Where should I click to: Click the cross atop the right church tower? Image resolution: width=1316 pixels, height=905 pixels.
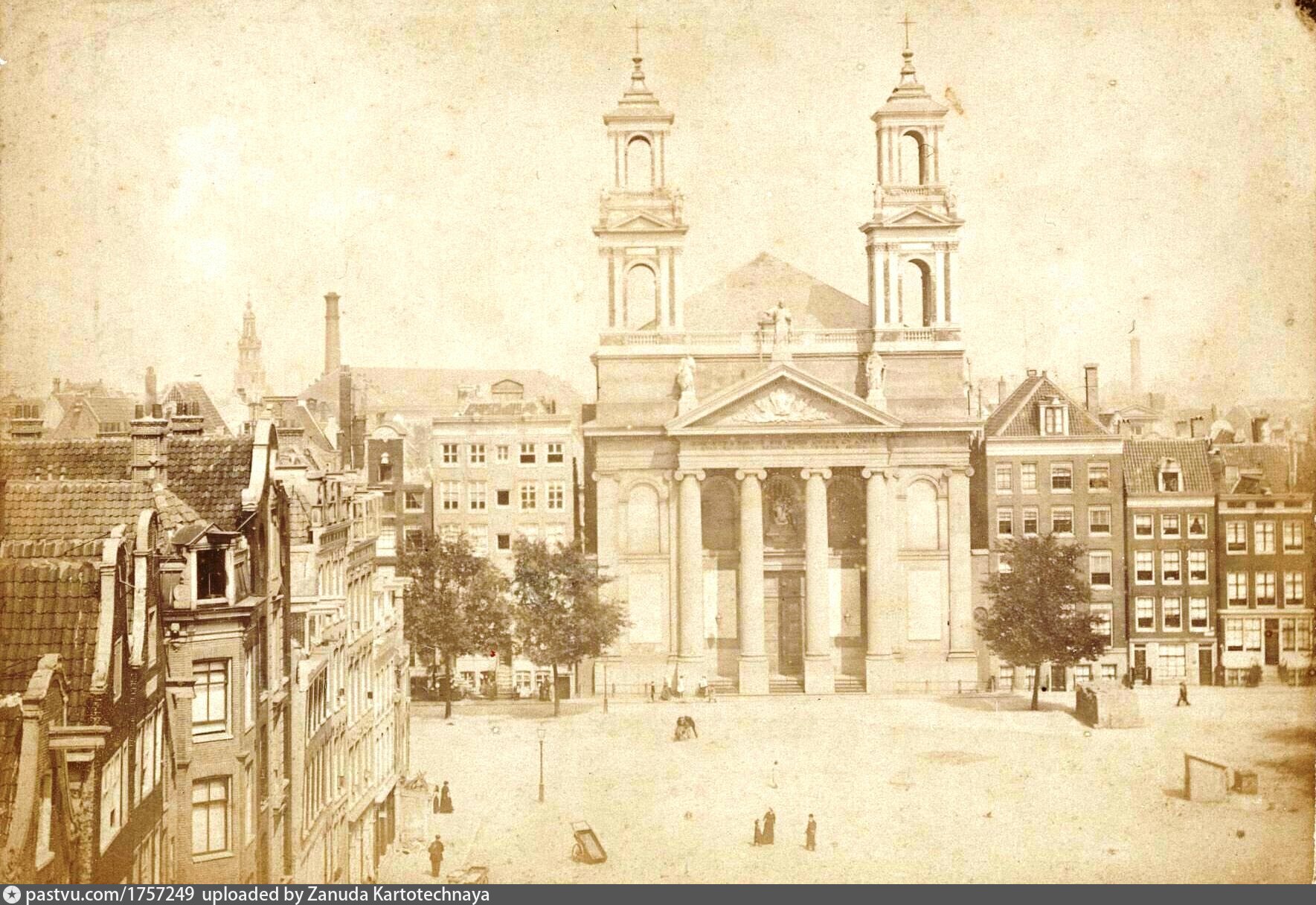click(906, 28)
